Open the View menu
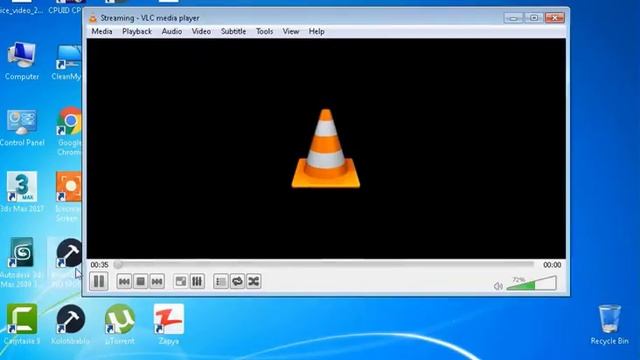640x360 pixels. click(x=291, y=31)
